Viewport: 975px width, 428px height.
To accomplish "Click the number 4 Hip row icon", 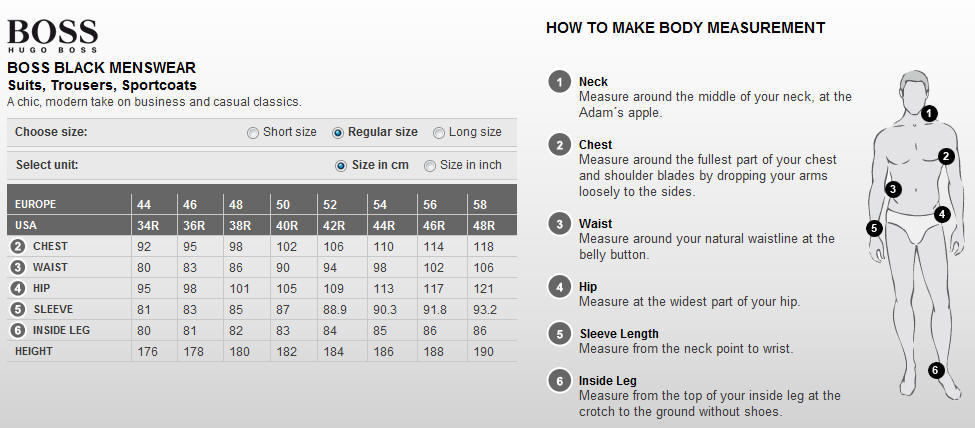I will (x=18, y=289).
